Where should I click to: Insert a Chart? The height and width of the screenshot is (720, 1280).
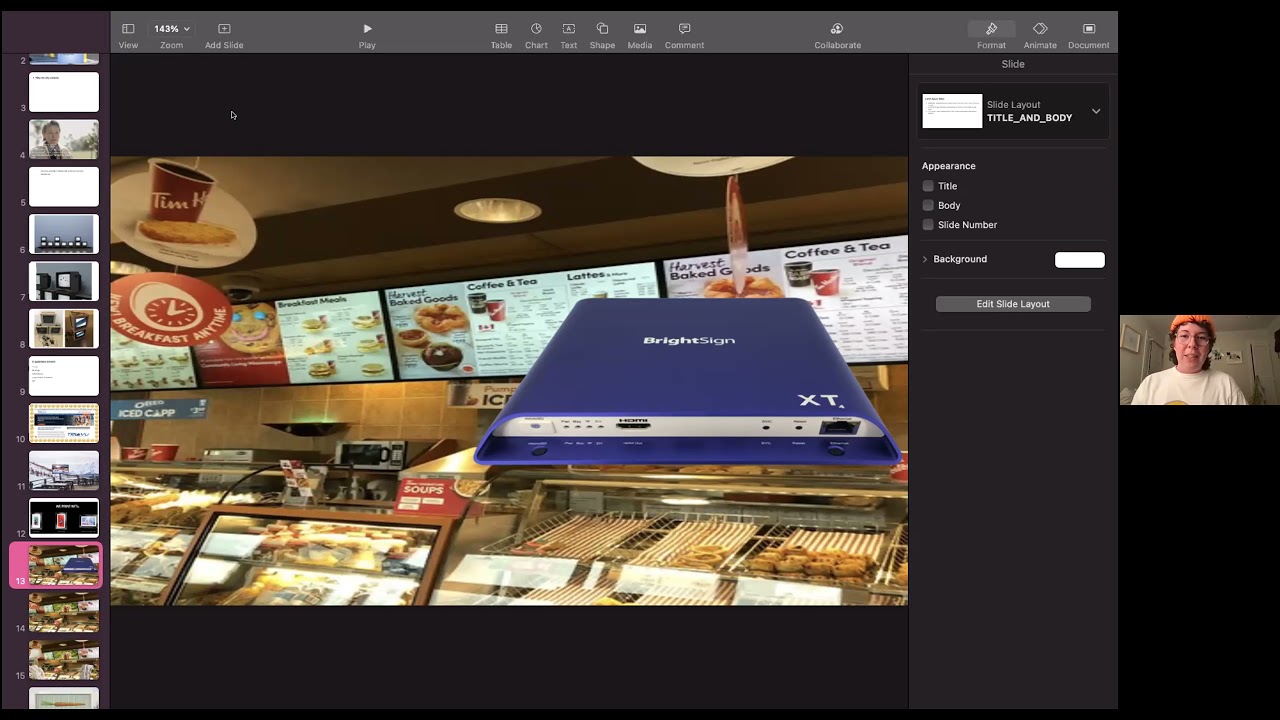[536, 29]
